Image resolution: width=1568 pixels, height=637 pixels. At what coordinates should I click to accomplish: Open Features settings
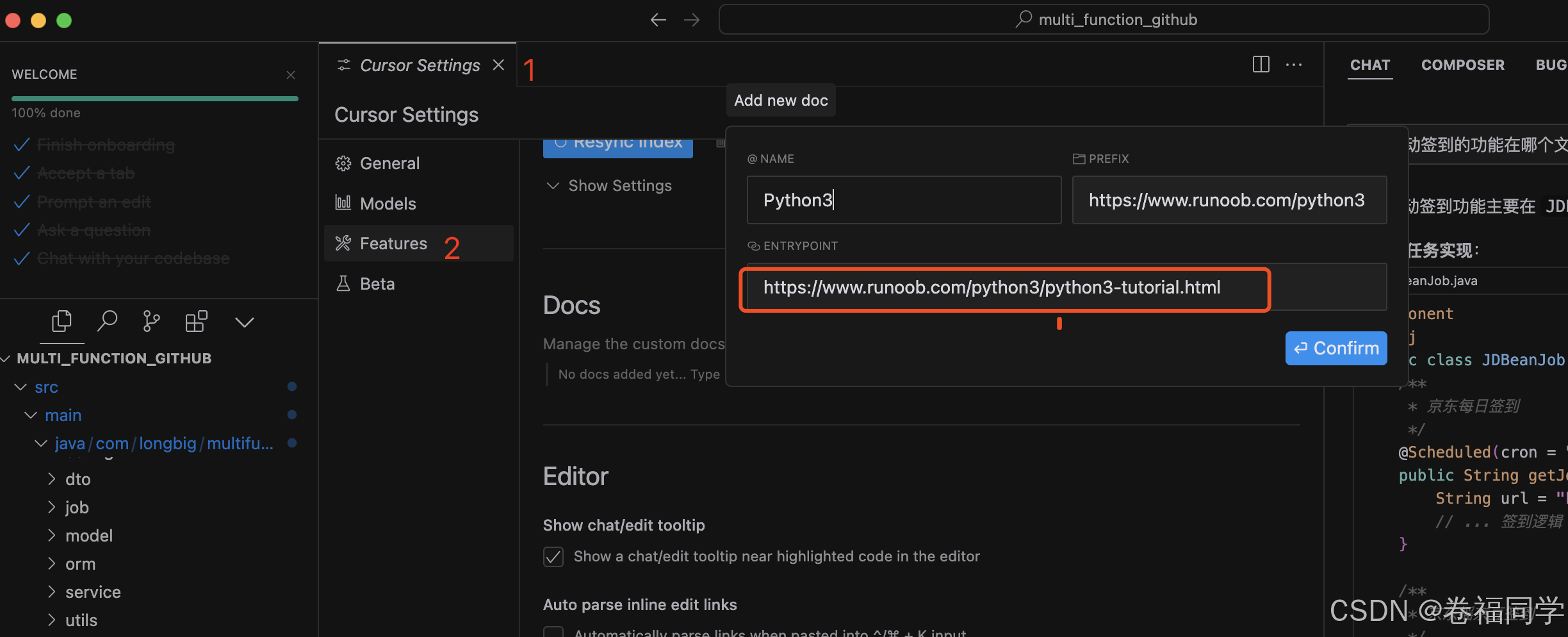click(419, 244)
